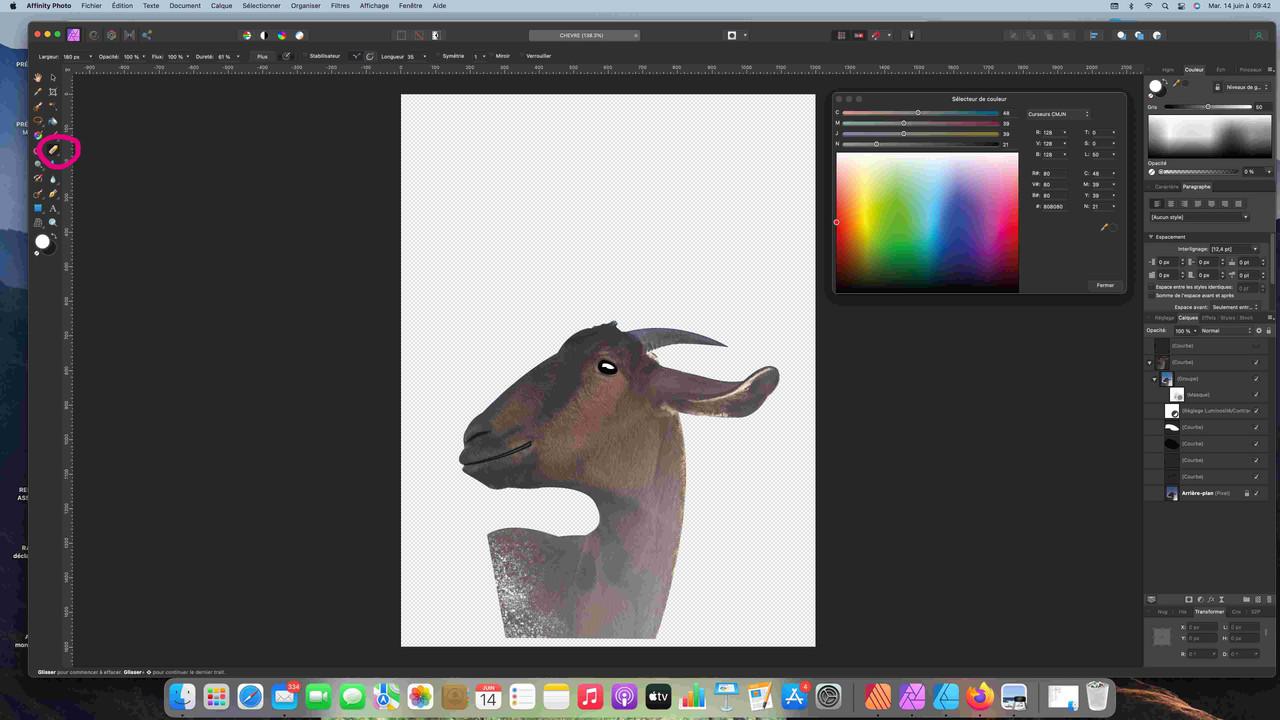Click the color picker eyedropper in Sélecteur de couleur
The height and width of the screenshot is (720, 1280).
(x=1104, y=228)
